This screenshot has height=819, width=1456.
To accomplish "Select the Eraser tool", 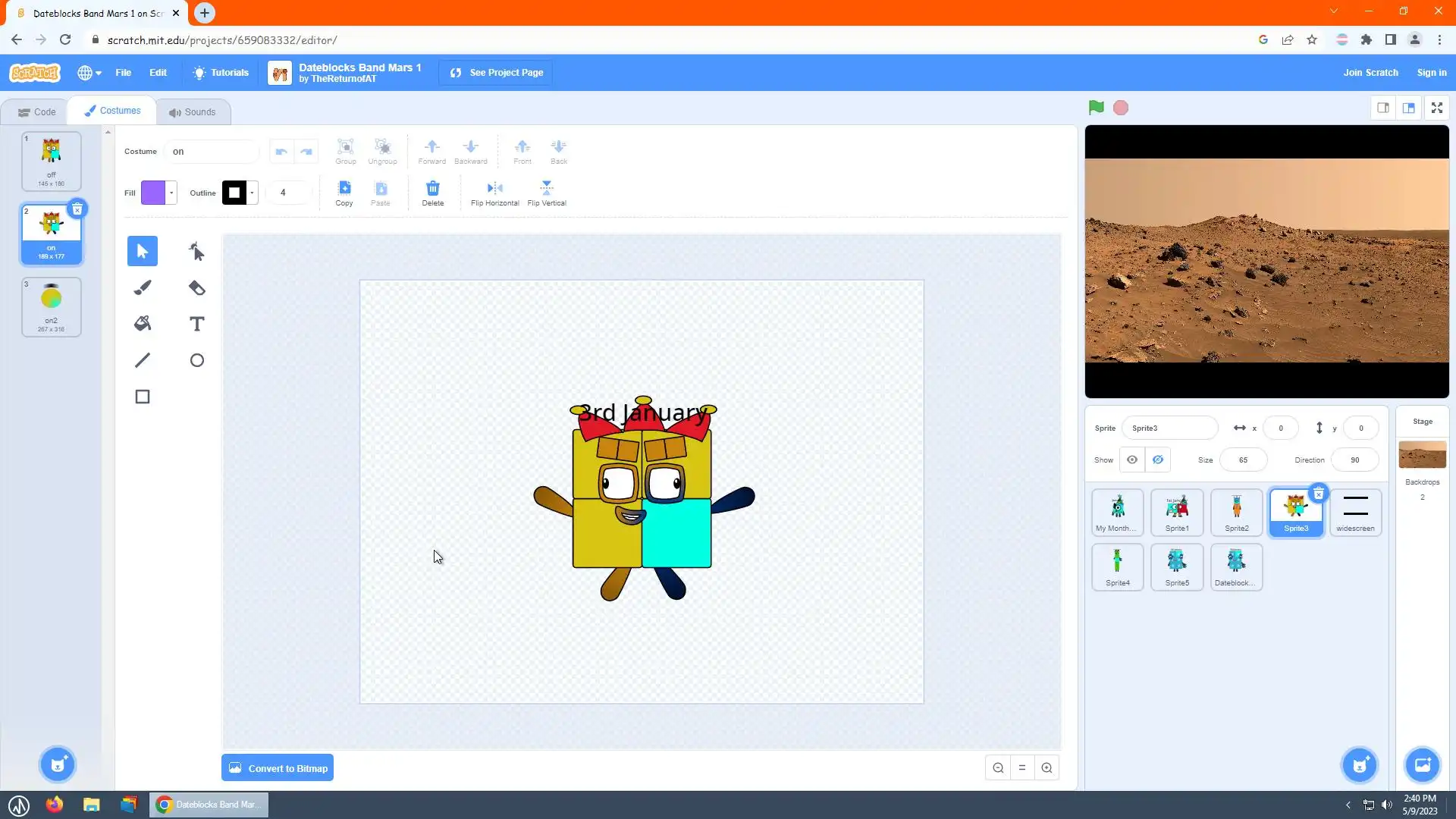I will click(x=196, y=287).
